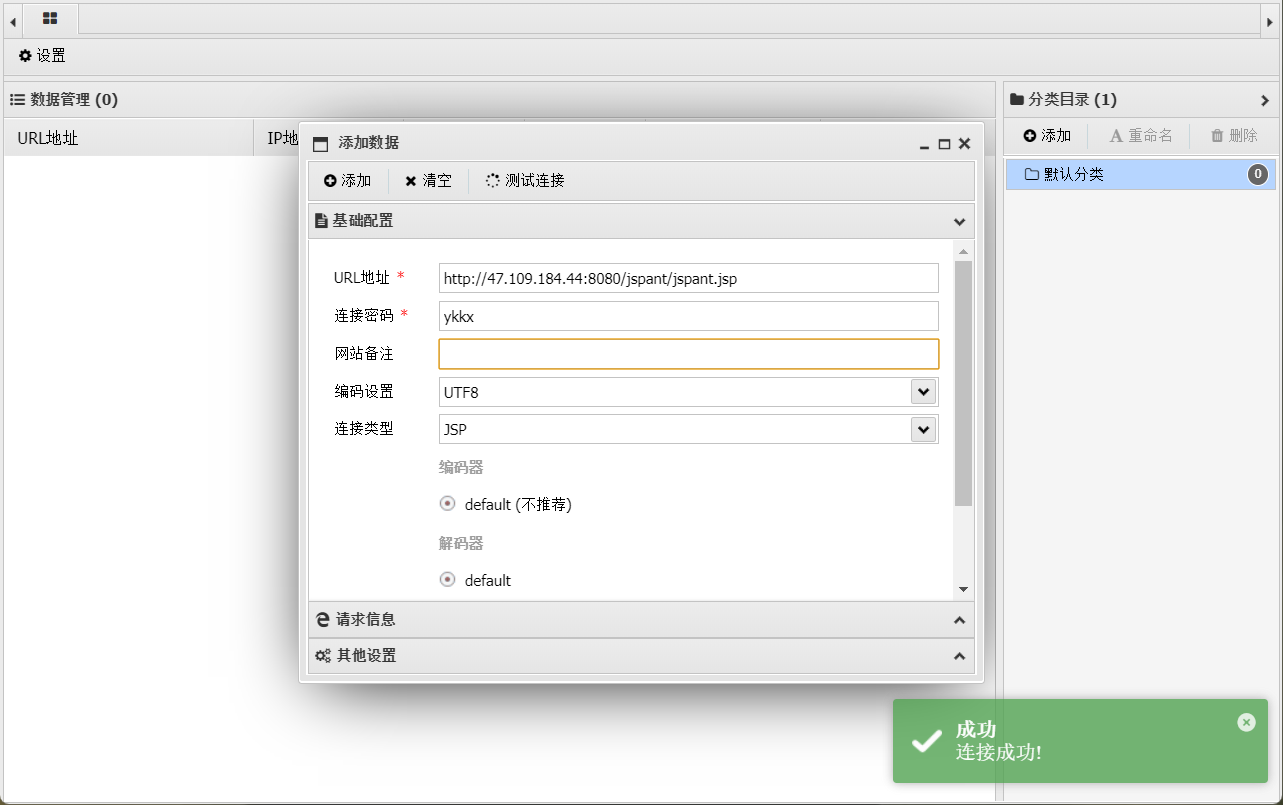Viewport: 1283px width, 805px height.
Task: Click the left tab scroll arrow
Action: (x=13, y=20)
